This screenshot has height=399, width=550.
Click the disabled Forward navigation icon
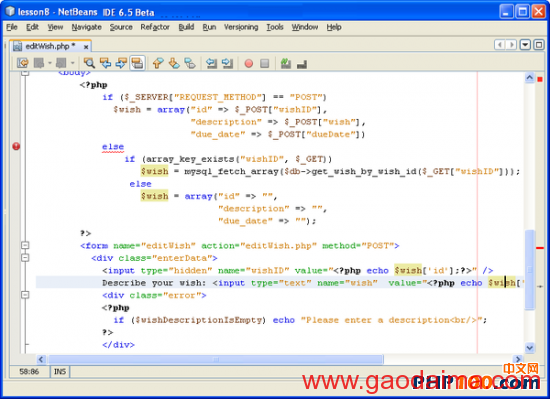coord(61,63)
